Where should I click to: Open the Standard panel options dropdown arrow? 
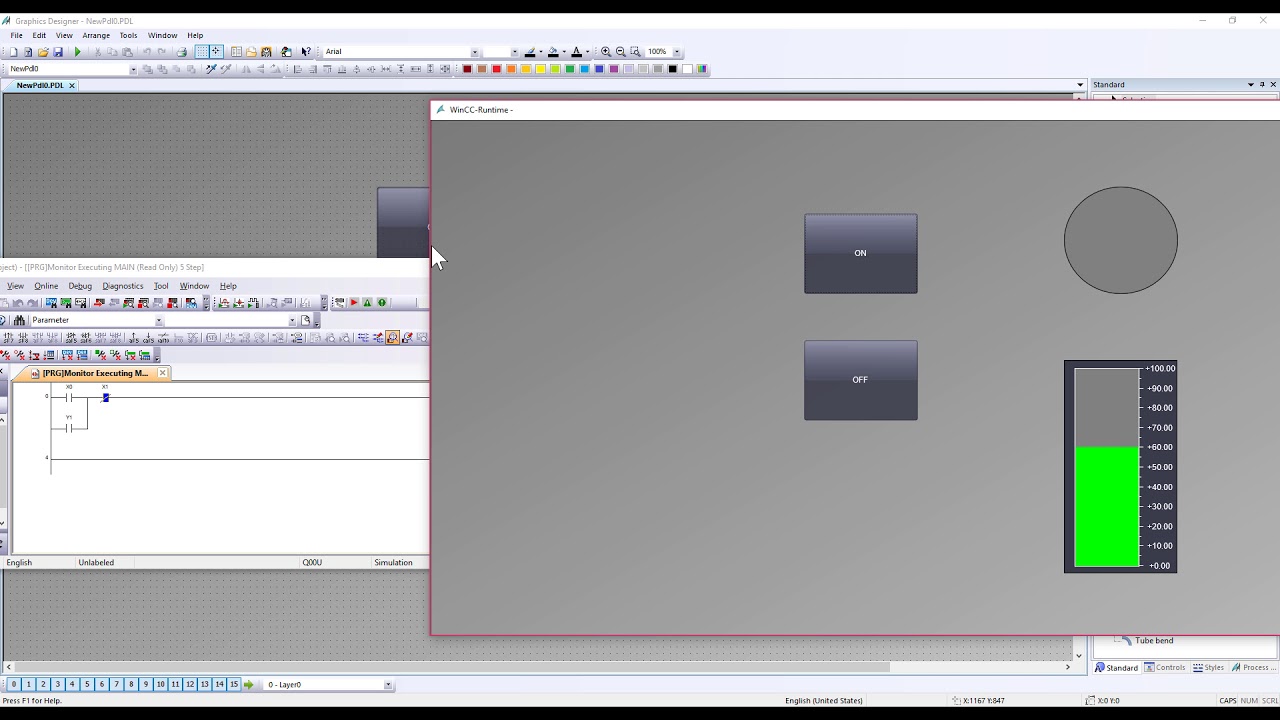point(1251,85)
